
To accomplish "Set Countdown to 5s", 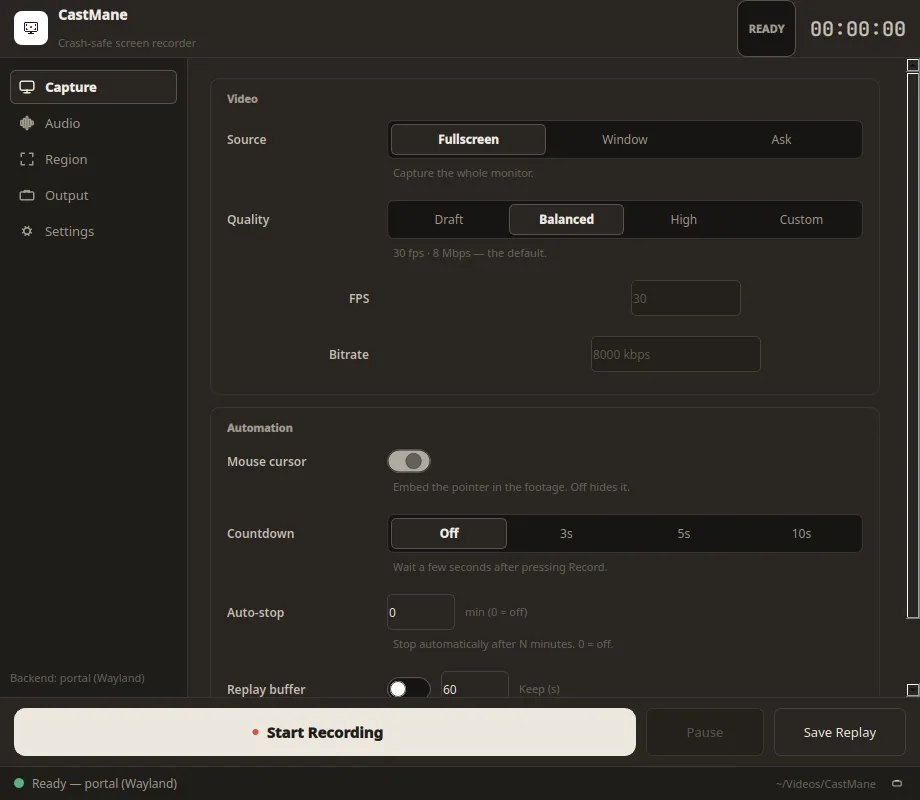I will 684,534.
